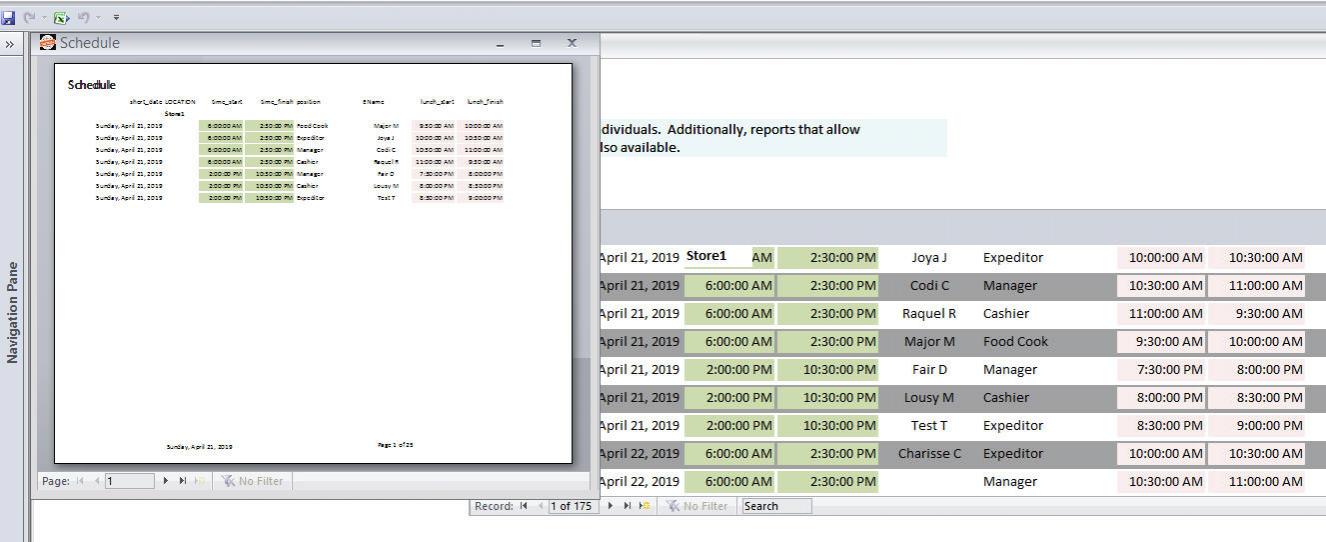Open the Customize Quick Access Toolbar dropdown
Image resolution: width=1326 pixels, height=542 pixels.
tap(116, 18)
